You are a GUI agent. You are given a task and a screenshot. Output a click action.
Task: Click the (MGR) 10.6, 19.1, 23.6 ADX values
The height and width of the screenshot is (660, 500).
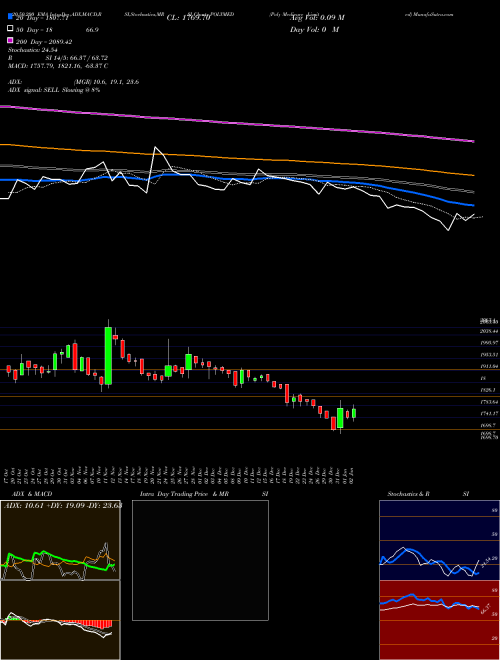pos(106,82)
